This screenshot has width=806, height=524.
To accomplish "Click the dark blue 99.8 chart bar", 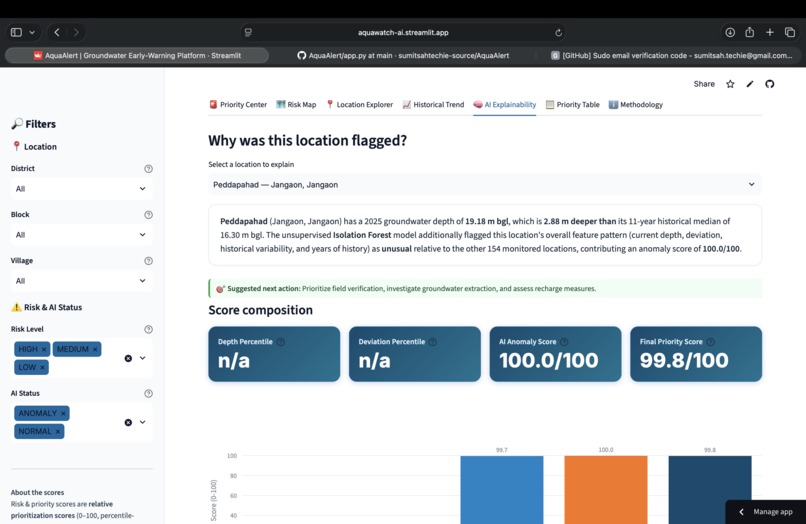I will pyautogui.click(x=710, y=490).
